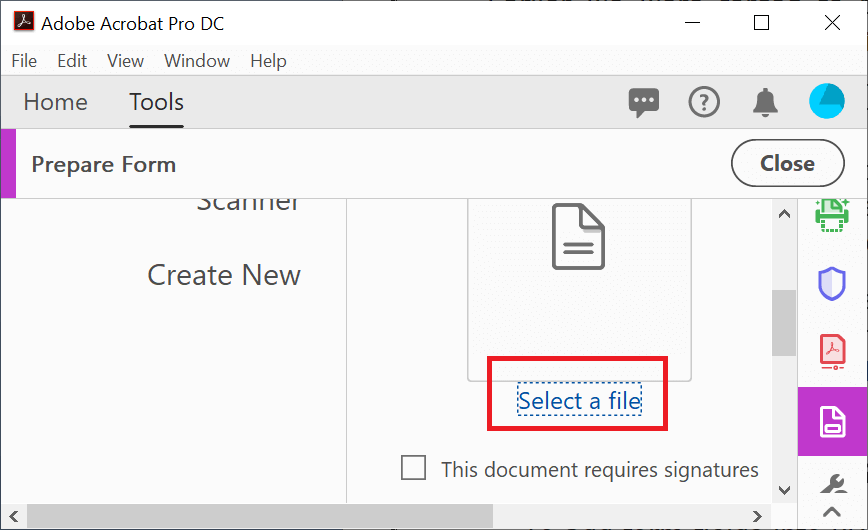Click the vertical scrollbar down arrow
The height and width of the screenshot is (530, 868).
click(x=784, y=490)
